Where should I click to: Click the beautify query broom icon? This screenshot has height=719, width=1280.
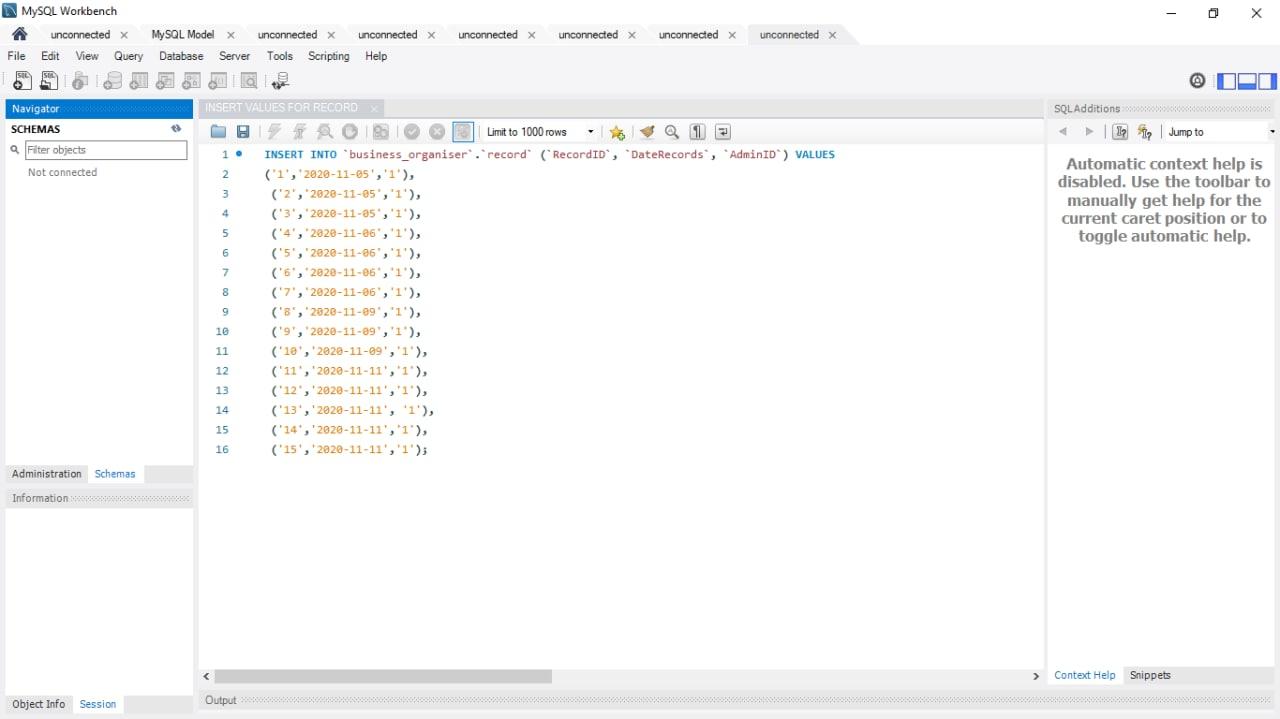[647, 131]
